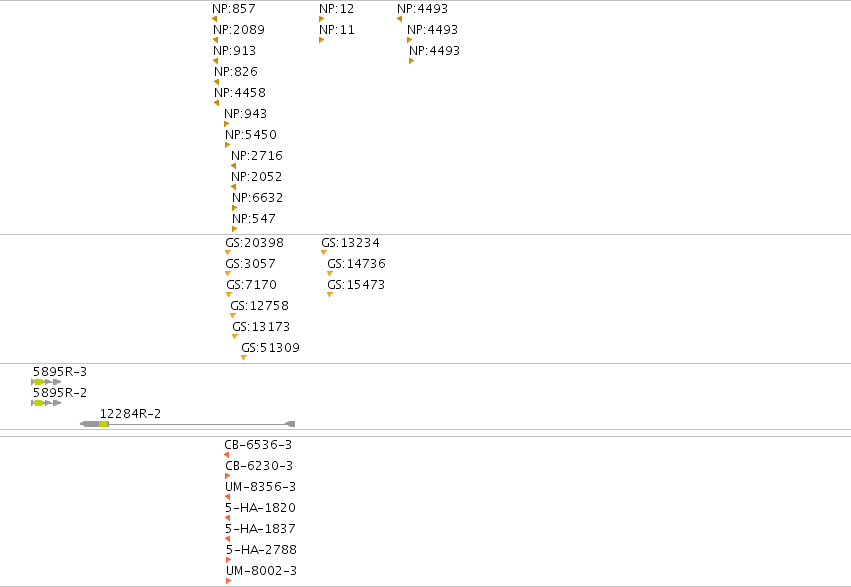This screenshot has width=851, height=587.
Task: Select the red marker below CB-6230-3
Action: tap(227, 476)
